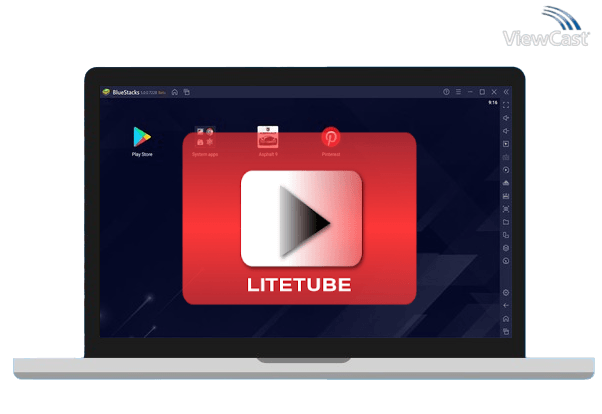Click the Android home button in sidebar
Viewport: 602px width, 414px height.
click(x=506, y=319)
